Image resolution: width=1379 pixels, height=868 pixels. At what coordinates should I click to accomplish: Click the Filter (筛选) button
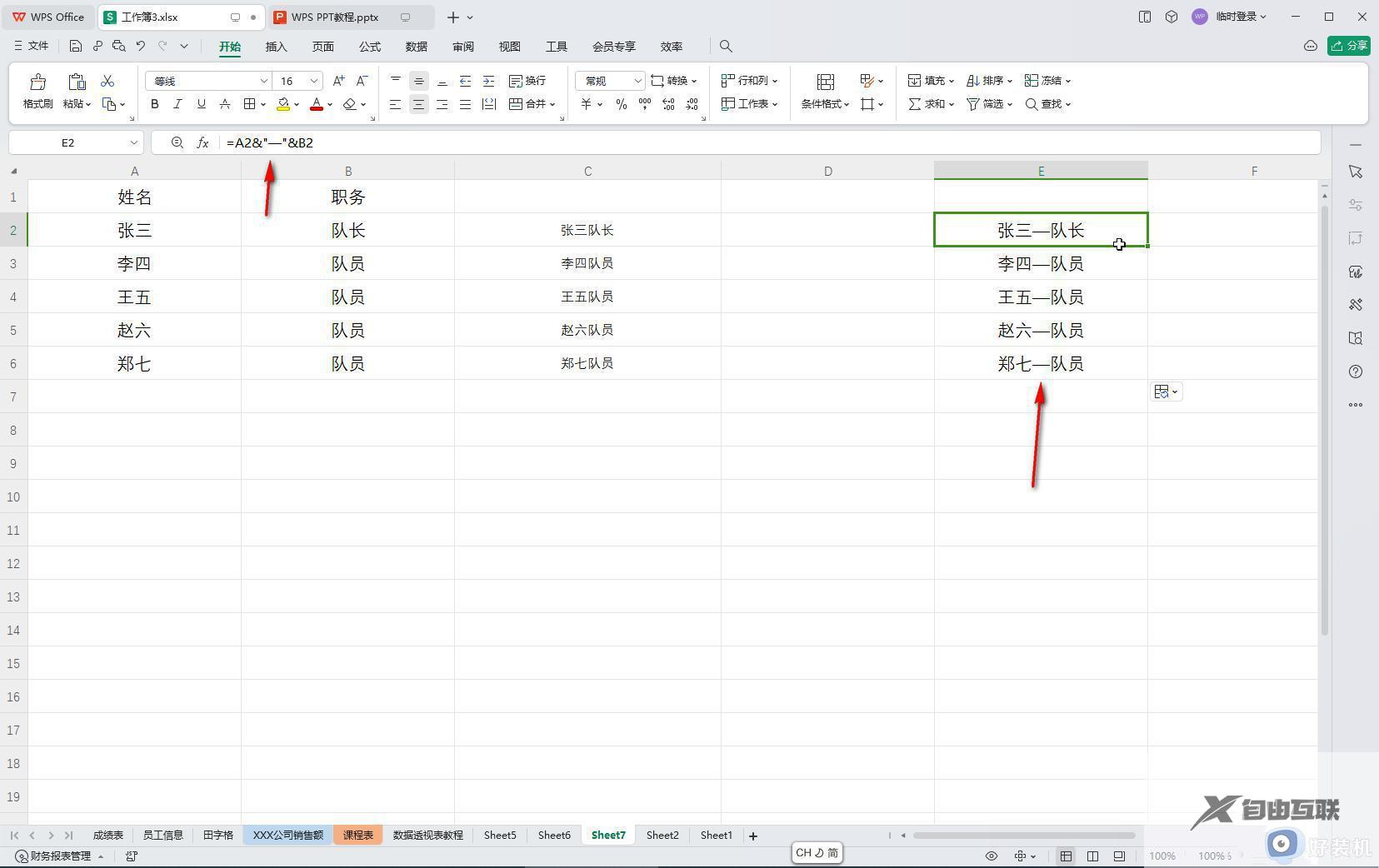tap(989, 104)
